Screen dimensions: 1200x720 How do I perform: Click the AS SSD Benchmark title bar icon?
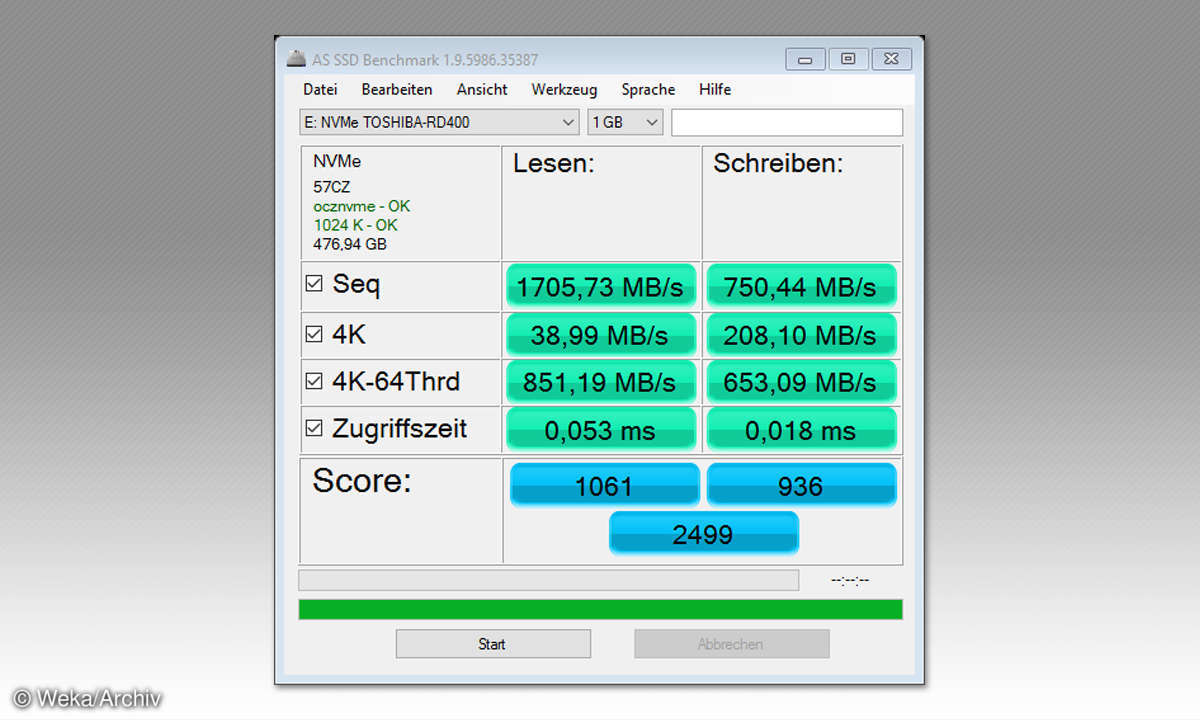coord(296,59)
